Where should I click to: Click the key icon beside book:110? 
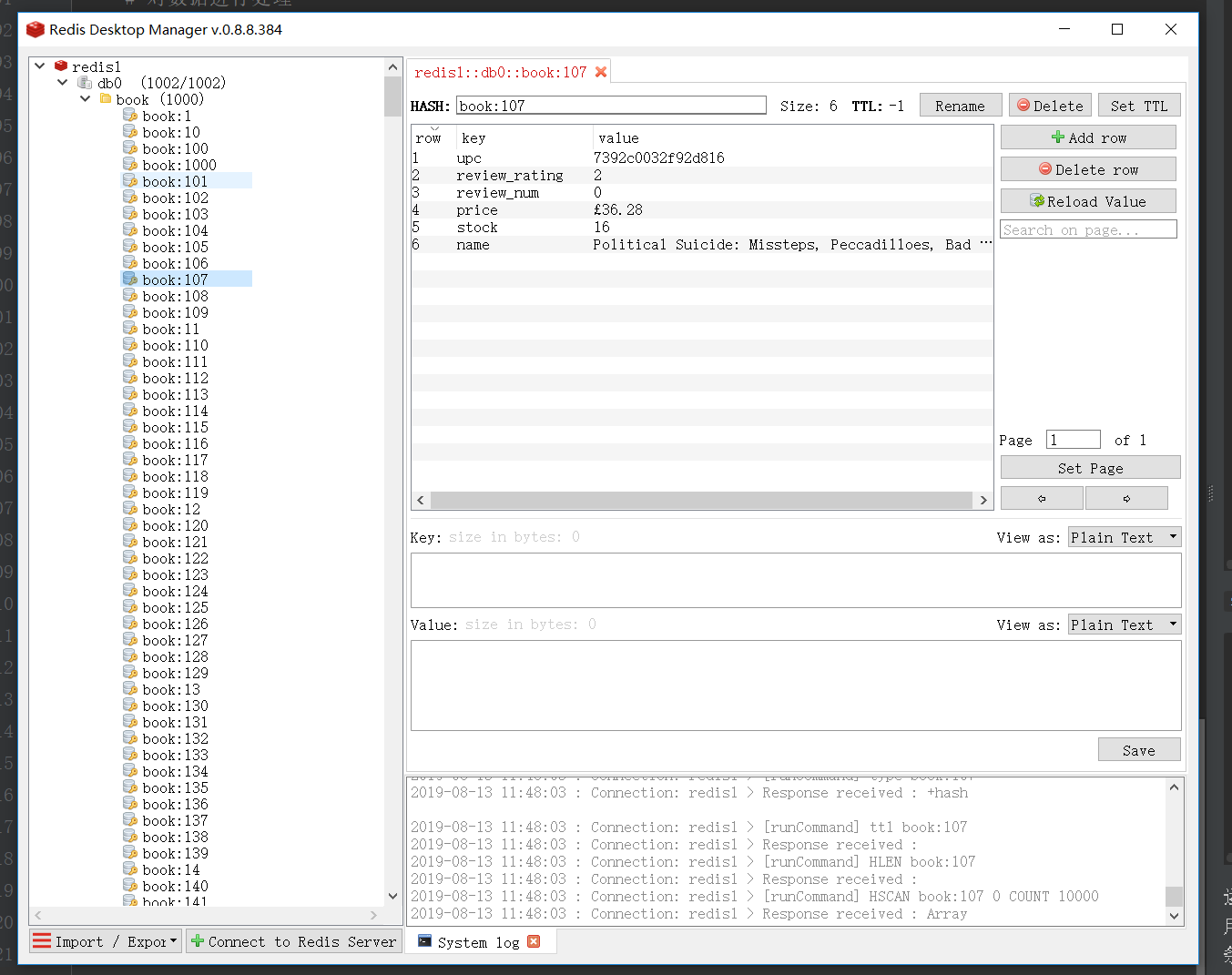pos(130,345)
